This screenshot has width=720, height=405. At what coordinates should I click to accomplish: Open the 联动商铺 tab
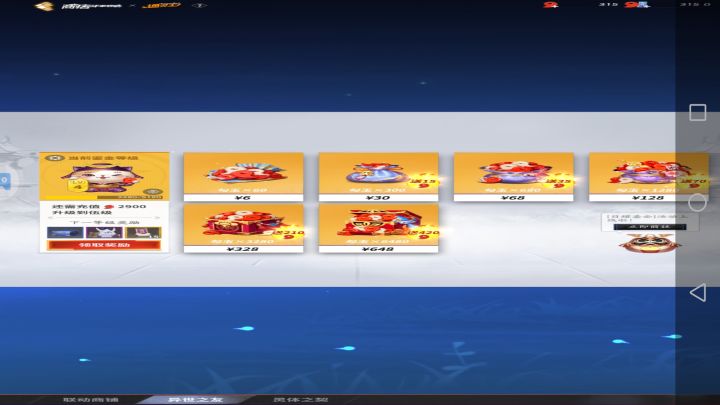(91, 399)
